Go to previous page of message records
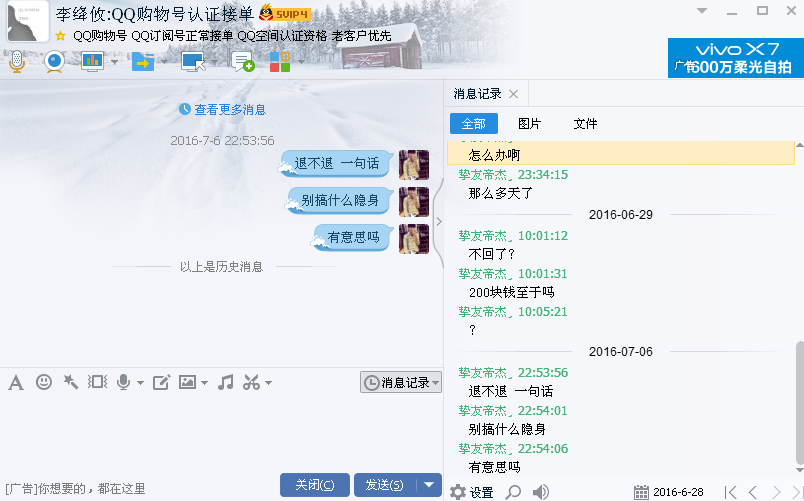 point(753,492)
